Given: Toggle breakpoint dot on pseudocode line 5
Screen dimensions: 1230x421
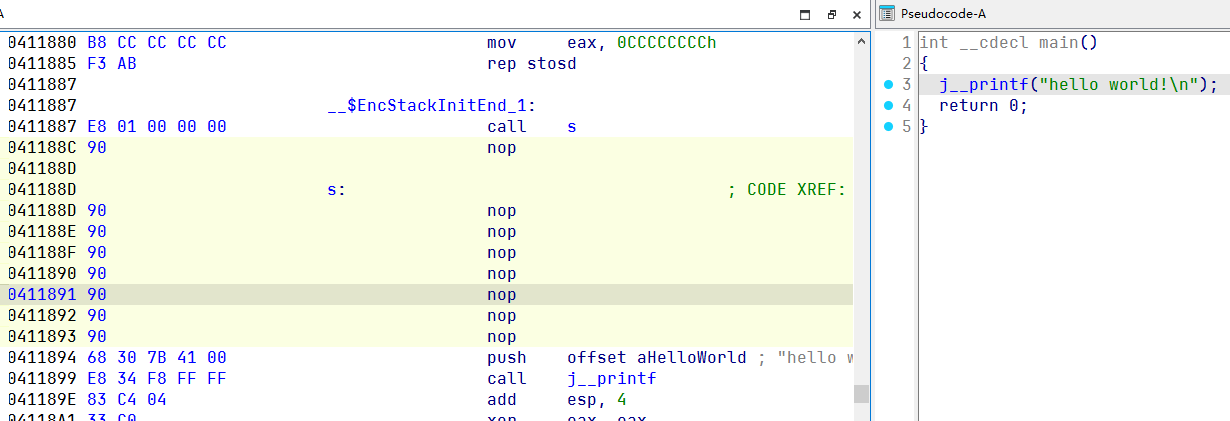Looking at the screenshot, I should click(887, 127).
